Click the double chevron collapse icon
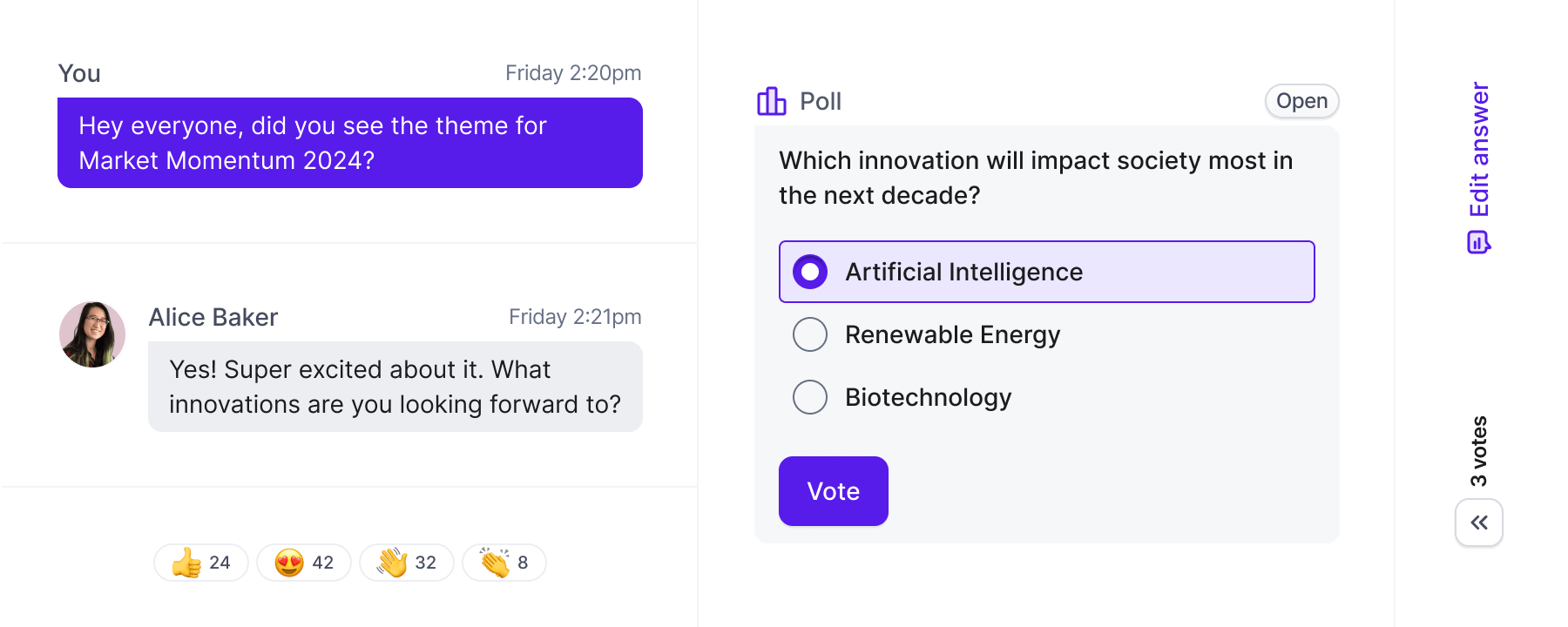1568x627 pixels. point(1479,522)
